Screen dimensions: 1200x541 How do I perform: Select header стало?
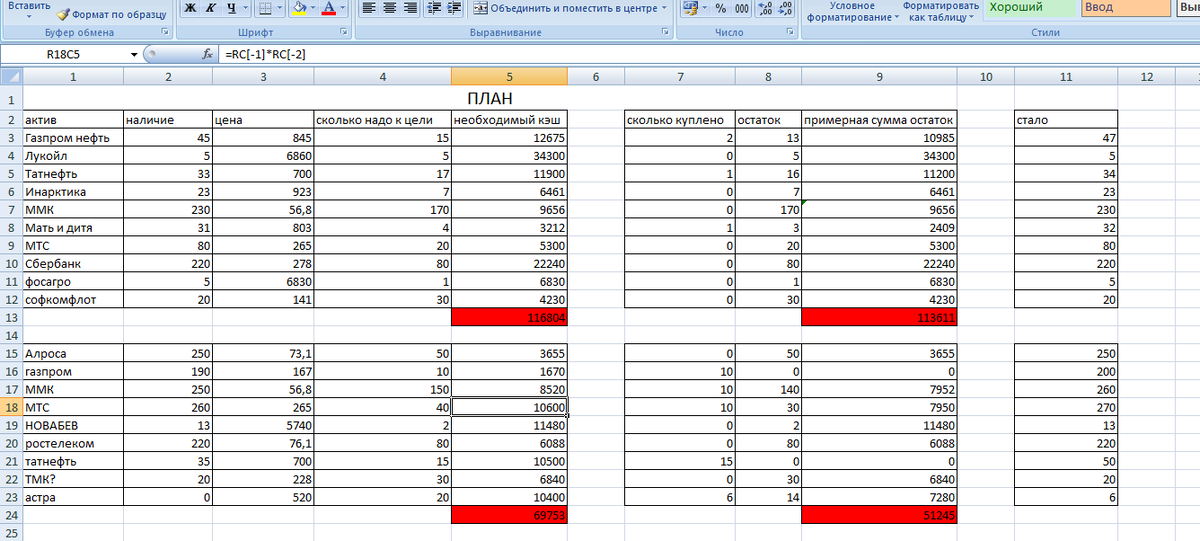coord(1066,120)
